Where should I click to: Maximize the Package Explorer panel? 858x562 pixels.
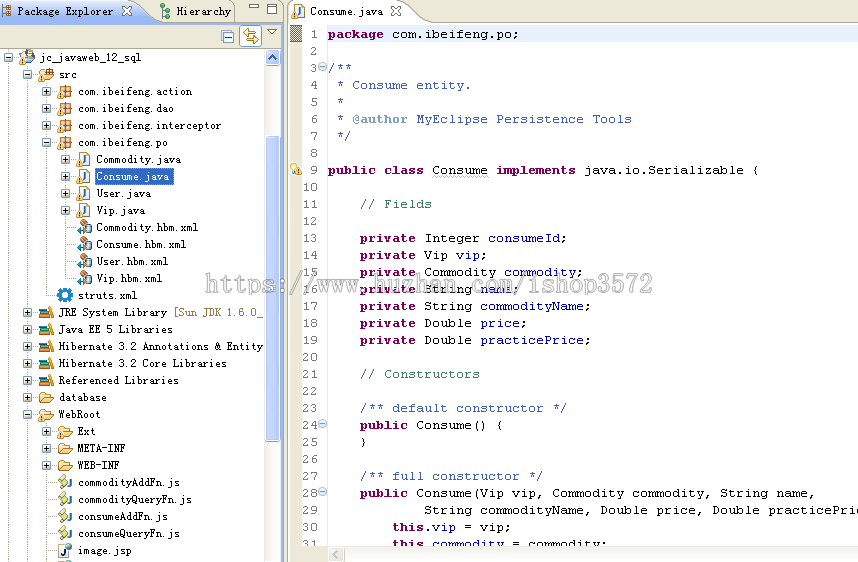272,8
